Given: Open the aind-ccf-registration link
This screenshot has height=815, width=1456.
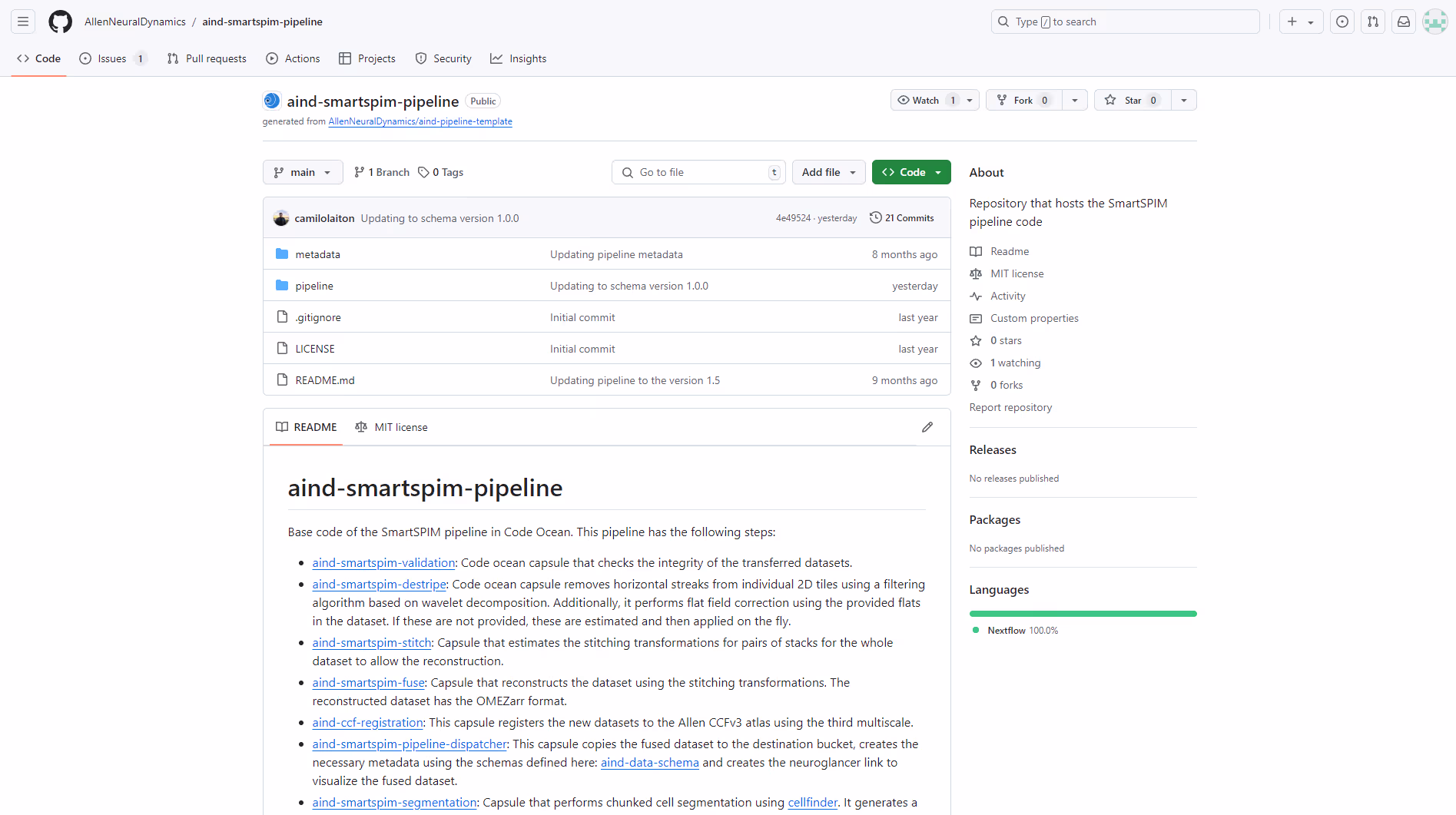Looking at the screenshot, I should pos(367,723).
